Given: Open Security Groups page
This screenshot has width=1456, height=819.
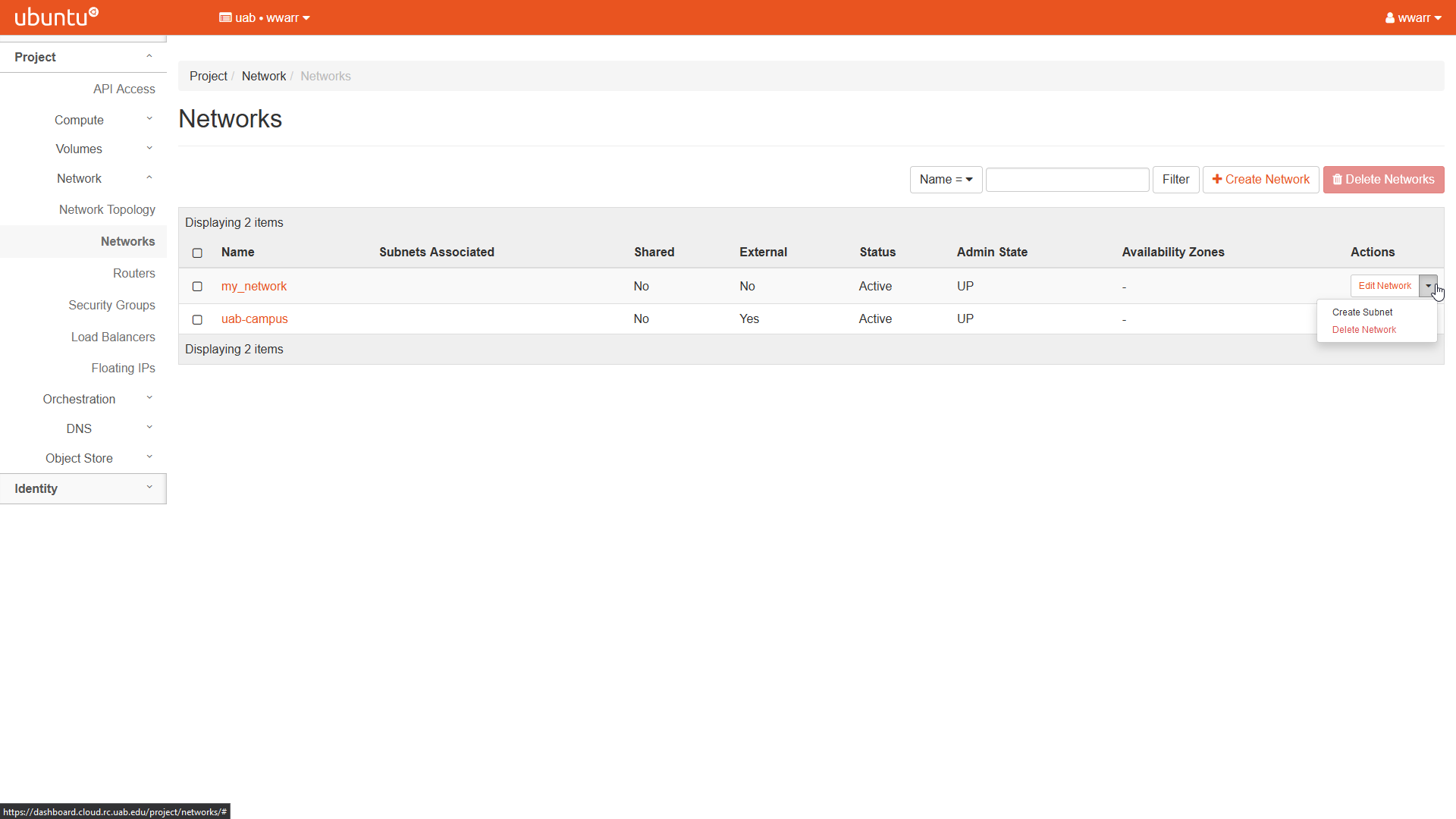Looking at the screenshot, I should coord(111,305).
